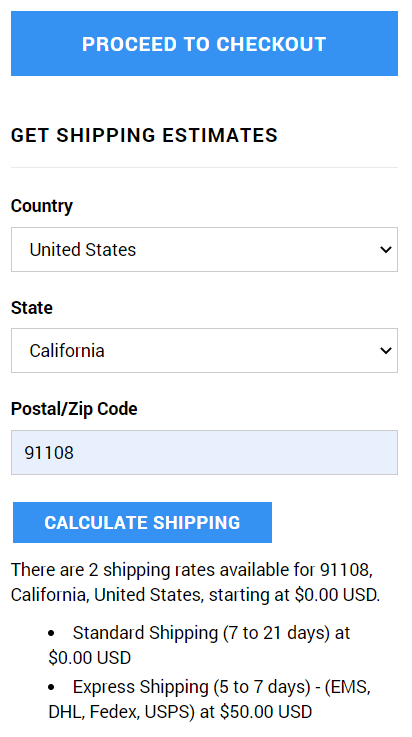Click the bullet before Express Shipping
Viewport: 412px width, 737px height.
coord(51,688)
